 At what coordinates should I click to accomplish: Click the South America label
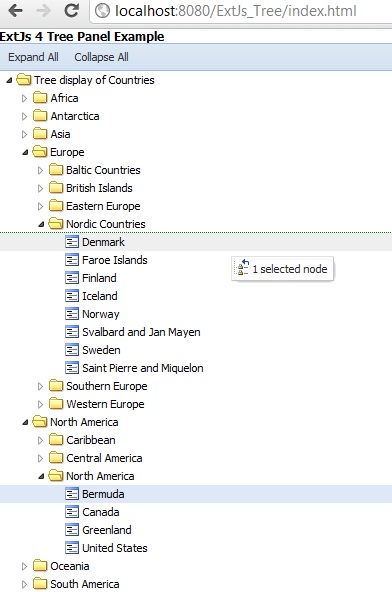point(85,584)
